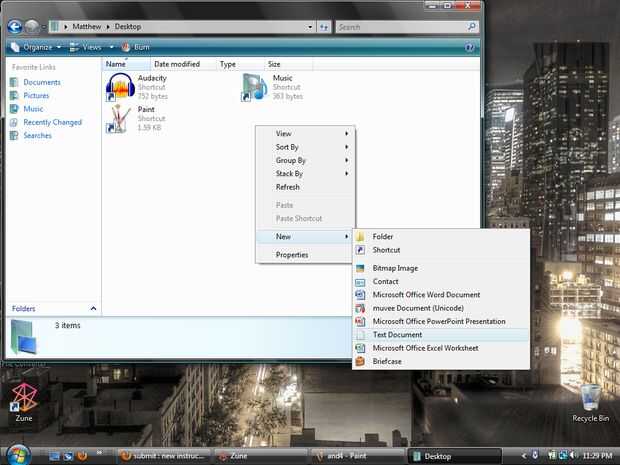Choose Briefcase in New submenu
Screen dimensions: 620x465
[x=441, y=362]
